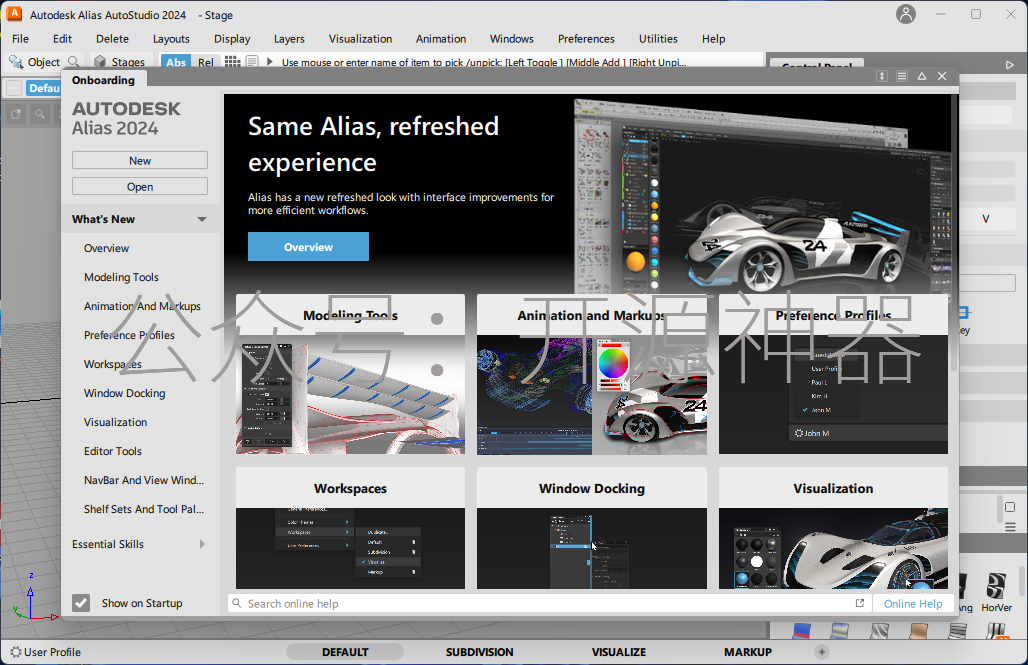This screenshot has width=1028, height=665.
Task: Open the external link icon in help search
Action: 860,603
